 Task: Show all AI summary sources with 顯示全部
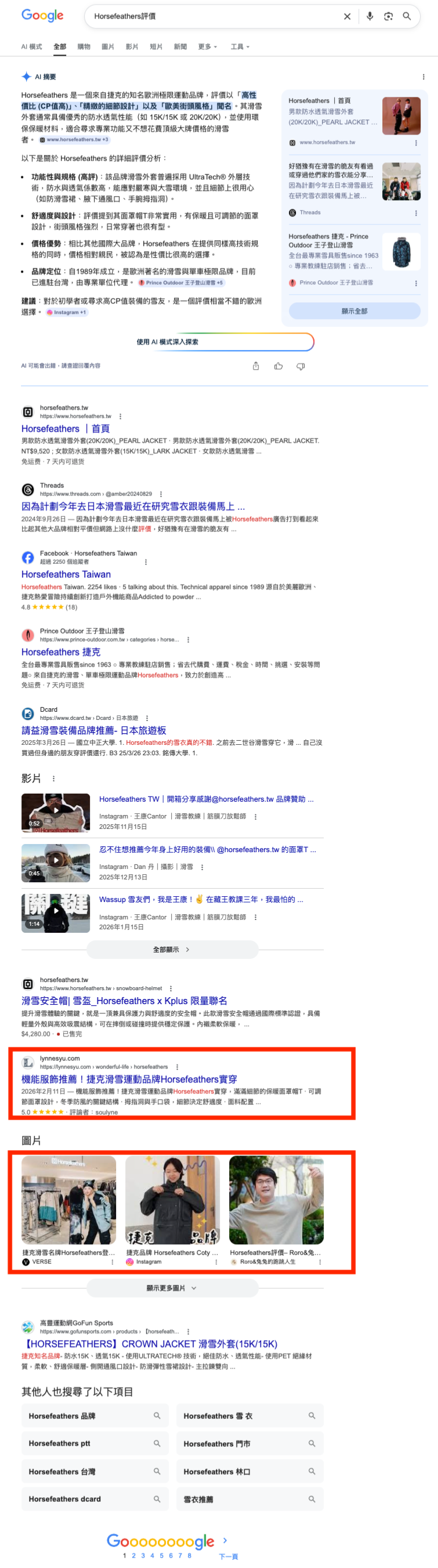(354, 311)
